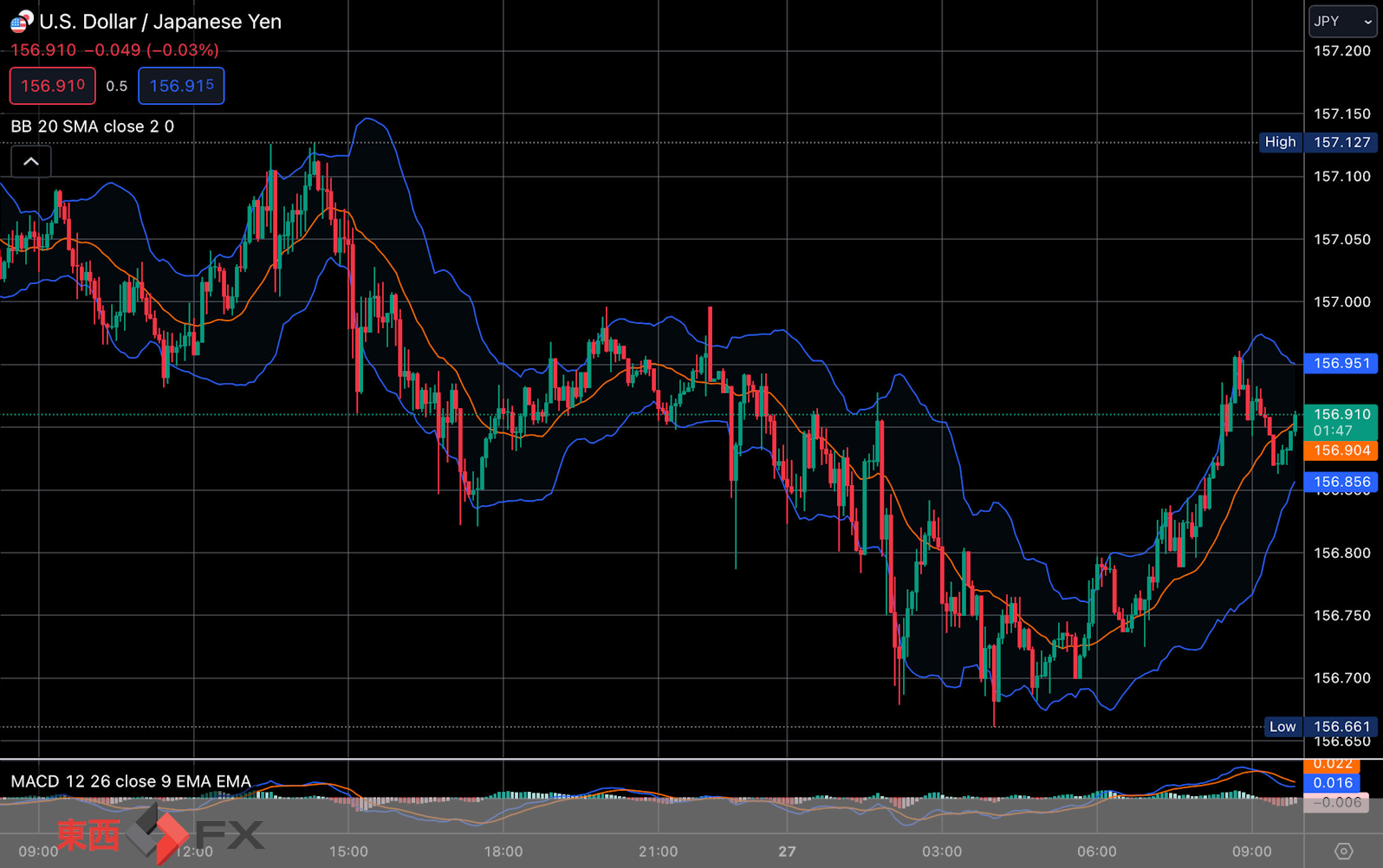The height and width of the screenshot is (868, 1383).
Task: Collapse the indicator legend with chevron
Action: 30,162
